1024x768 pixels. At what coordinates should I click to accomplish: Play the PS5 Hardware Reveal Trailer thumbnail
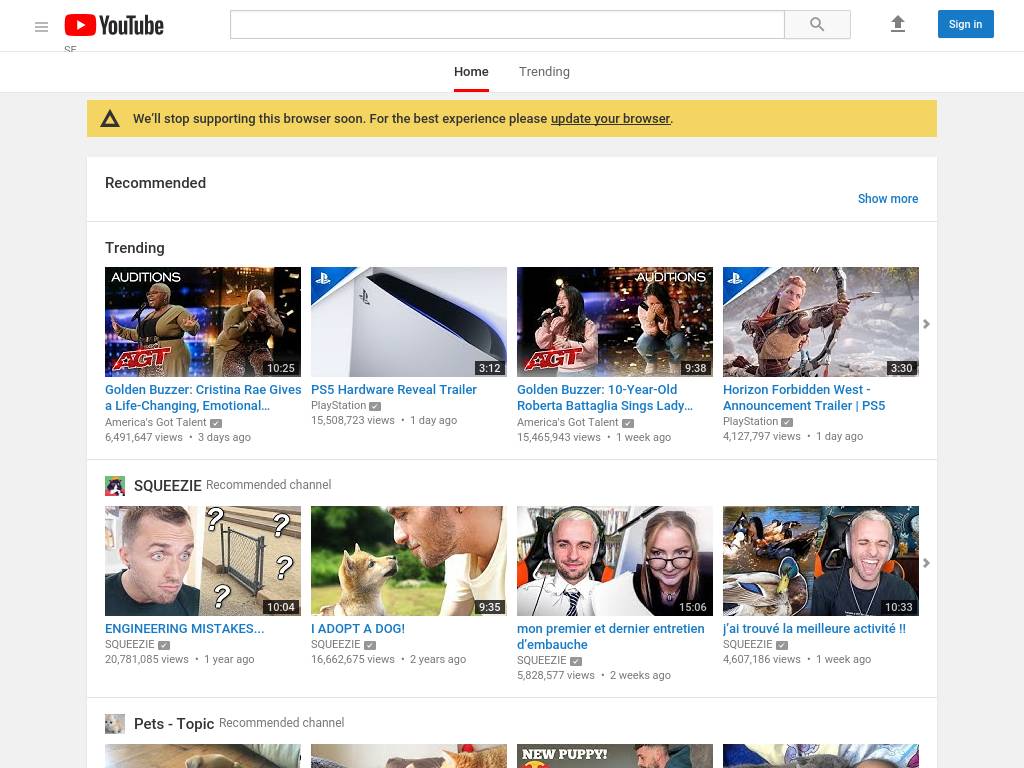[409, 321]
